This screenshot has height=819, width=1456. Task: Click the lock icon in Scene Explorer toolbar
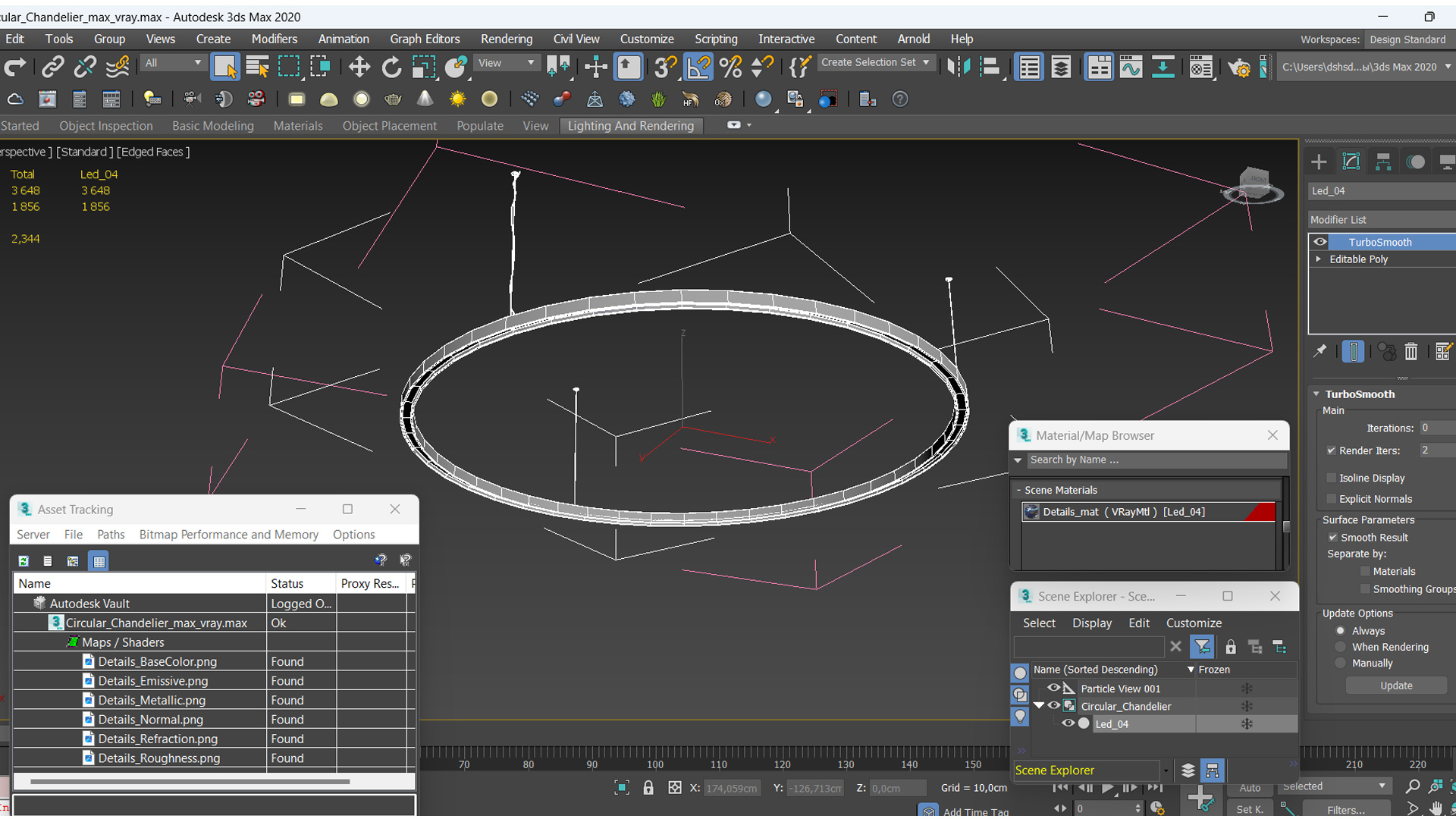[x=1231, y=647]
